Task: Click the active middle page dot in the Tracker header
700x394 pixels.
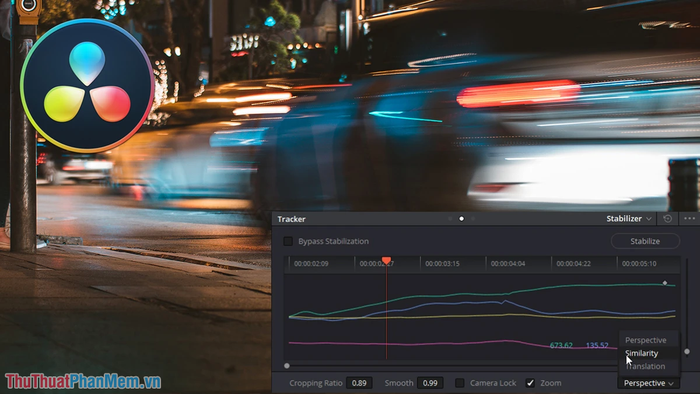Action: pyautogui.click(x=462, y=219)
